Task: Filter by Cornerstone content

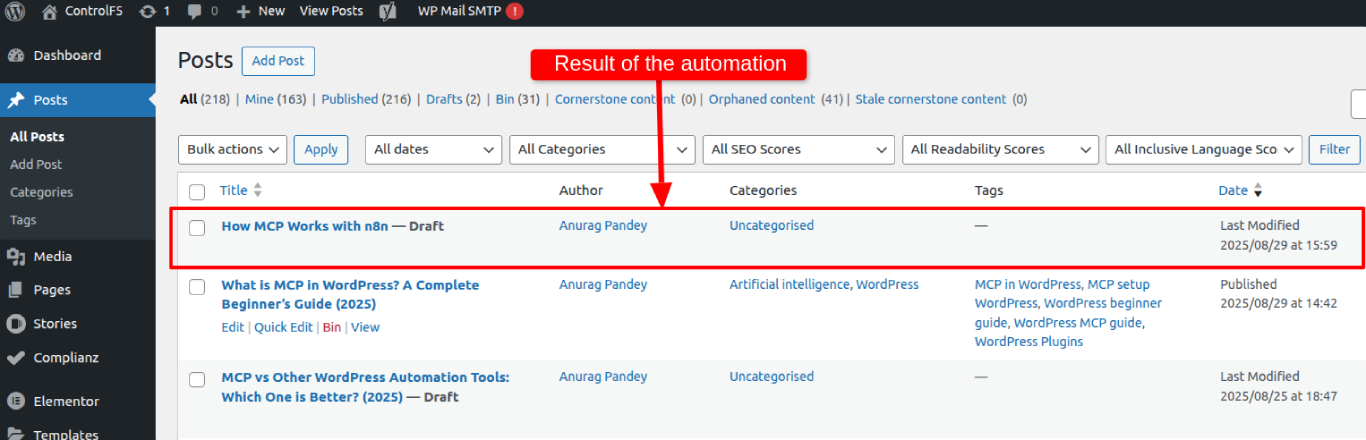Action: pos(615,99)
